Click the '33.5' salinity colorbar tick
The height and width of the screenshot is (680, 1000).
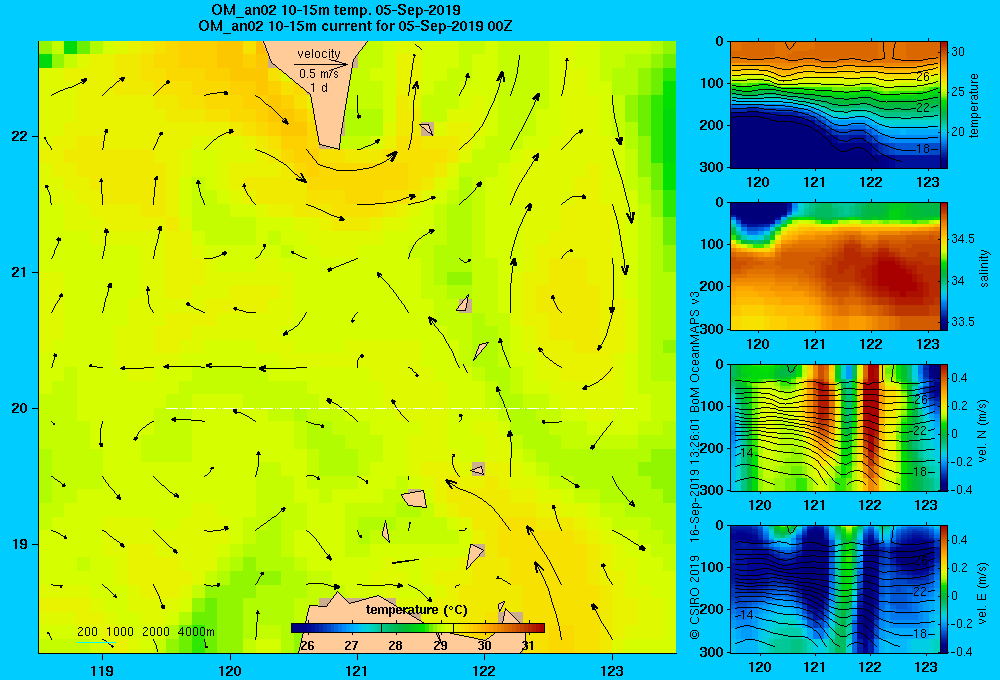(x=962, y=322)
